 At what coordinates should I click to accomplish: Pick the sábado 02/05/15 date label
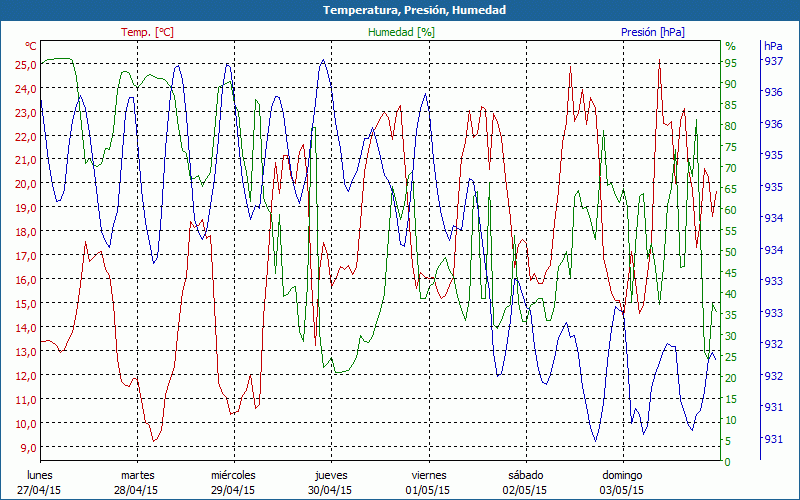(525, 483)
